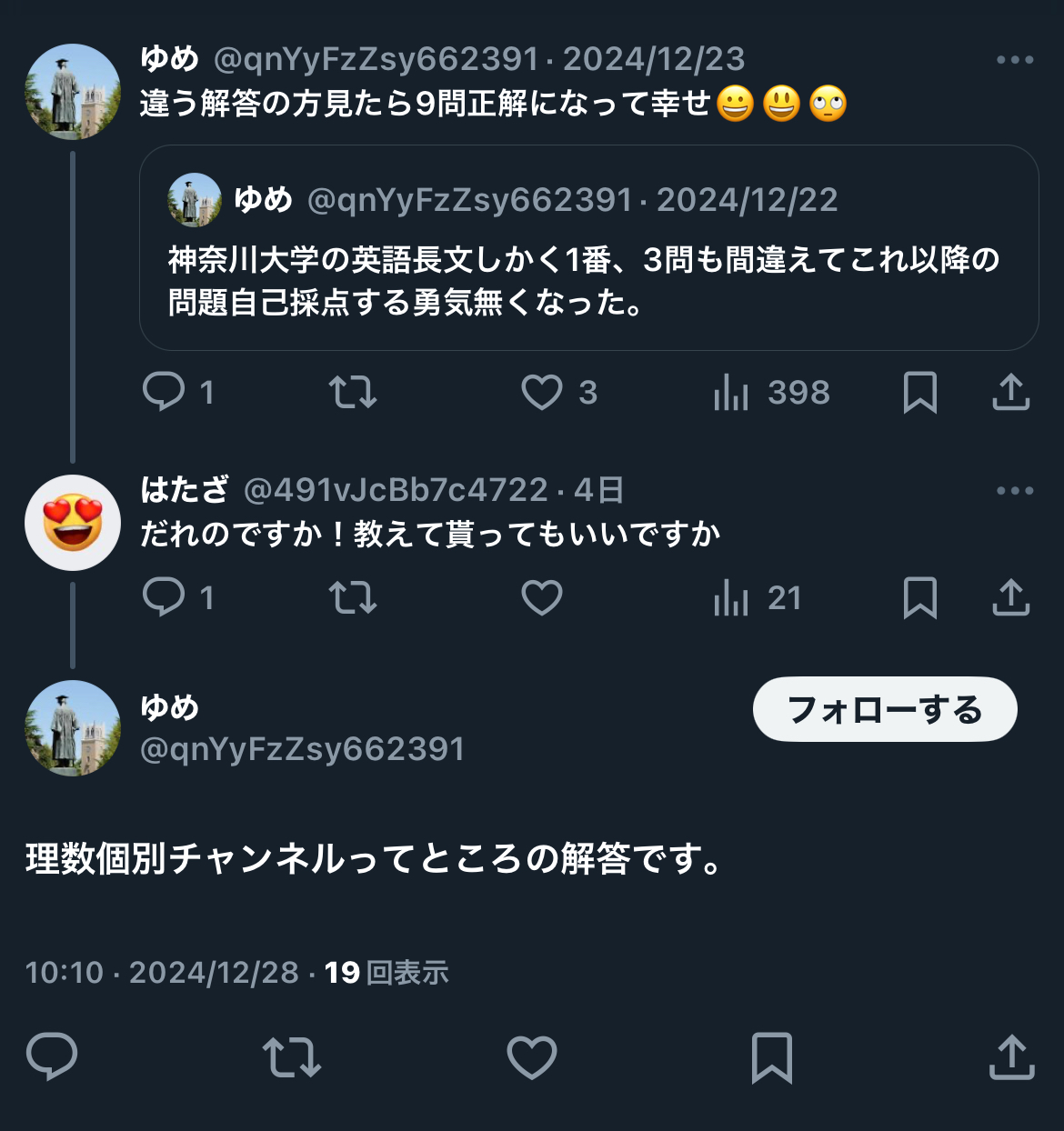
Task: View analytics showing 398 views
Action: 772,393
